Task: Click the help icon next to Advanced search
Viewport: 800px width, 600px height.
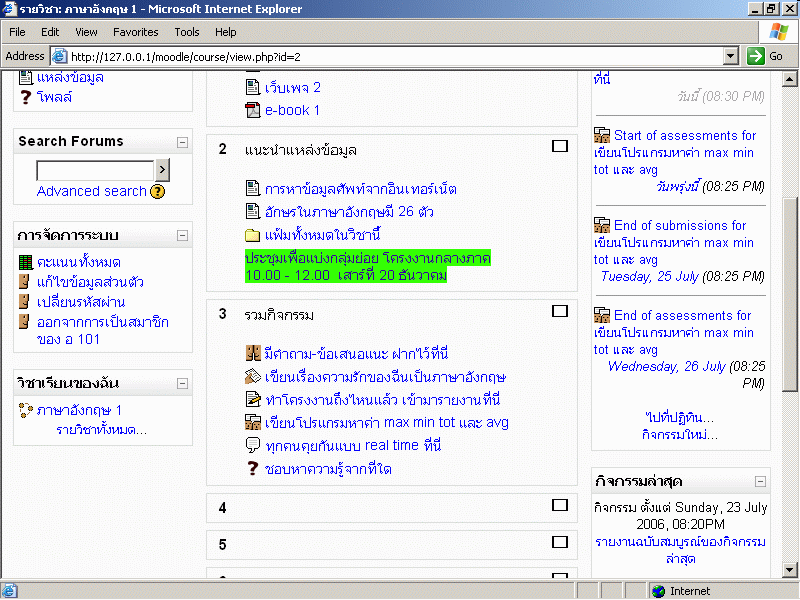Action: tap(157, 191)
